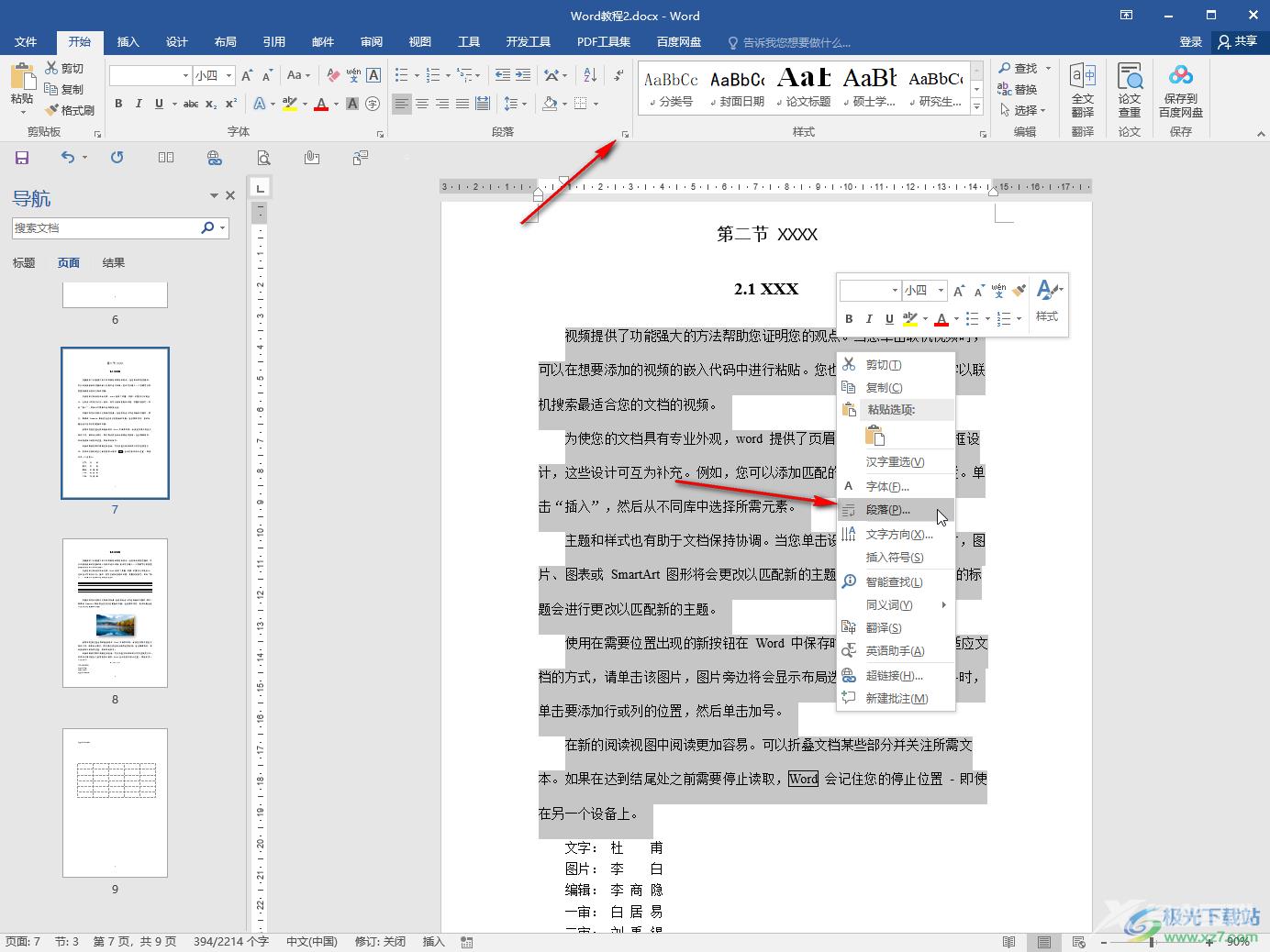Toggle Underline in the ribbon font group

coord(159,104)
